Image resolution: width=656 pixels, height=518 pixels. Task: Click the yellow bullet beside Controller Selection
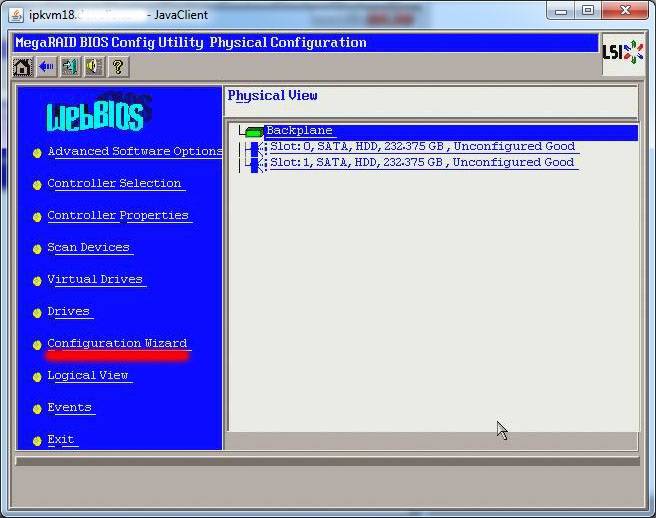click(37, 185)
